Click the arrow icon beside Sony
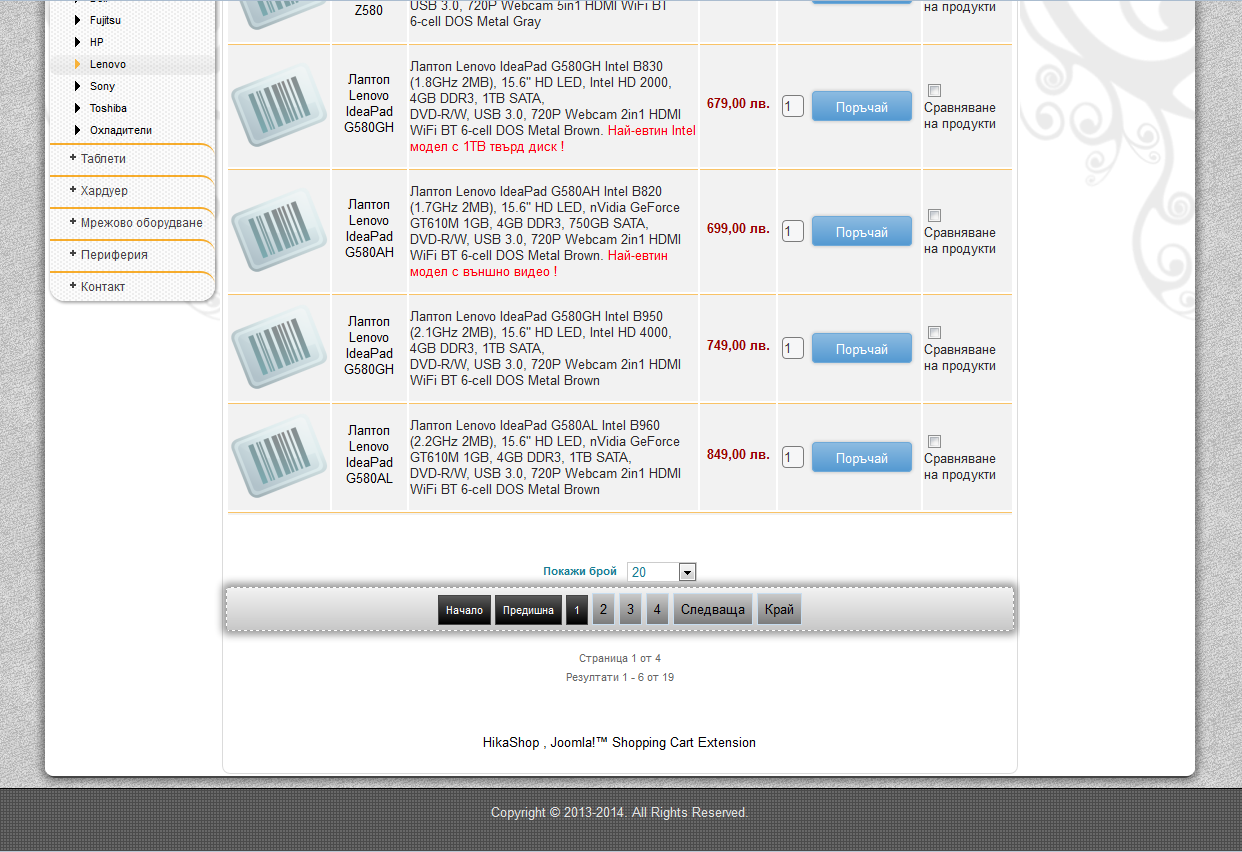 click(x=78, y=86)
